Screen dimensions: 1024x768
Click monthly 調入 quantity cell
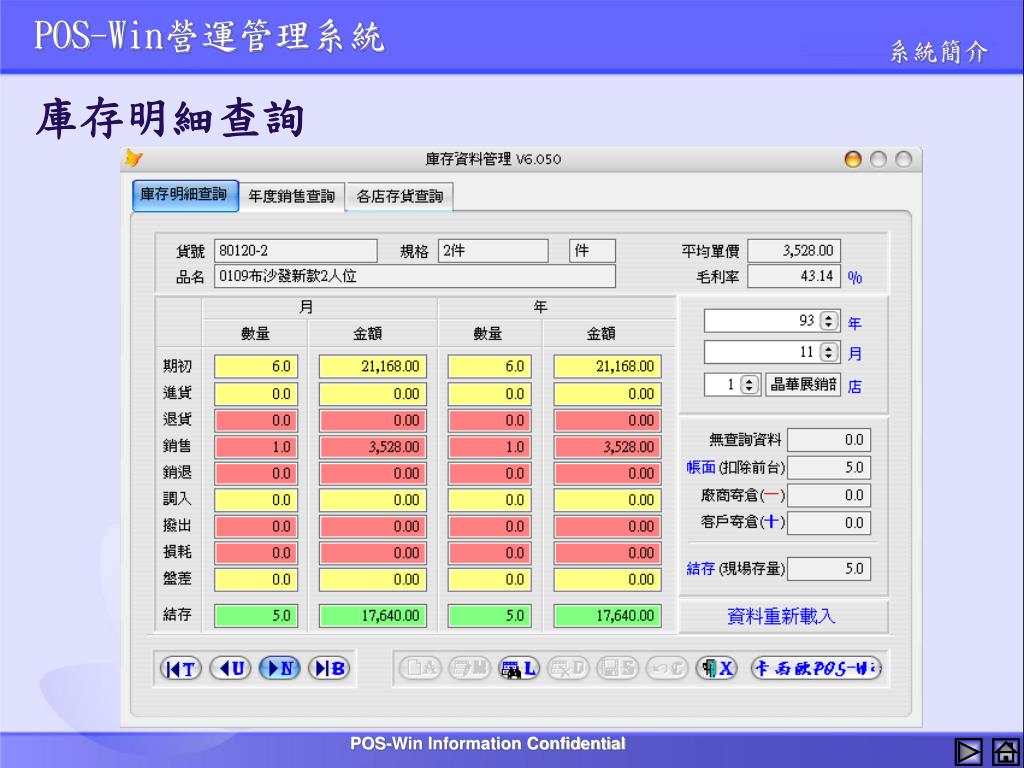[x=256, y=500]
